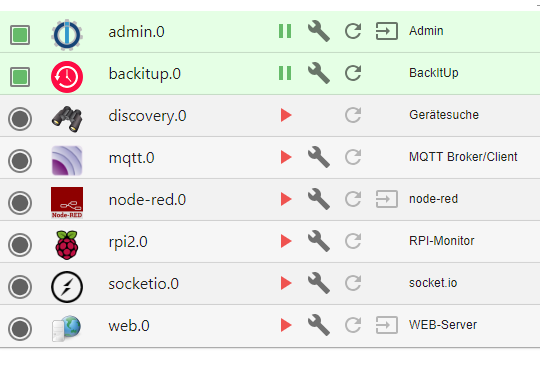Restart backitup.0 using the reload icon

click(x=353, y=73)
